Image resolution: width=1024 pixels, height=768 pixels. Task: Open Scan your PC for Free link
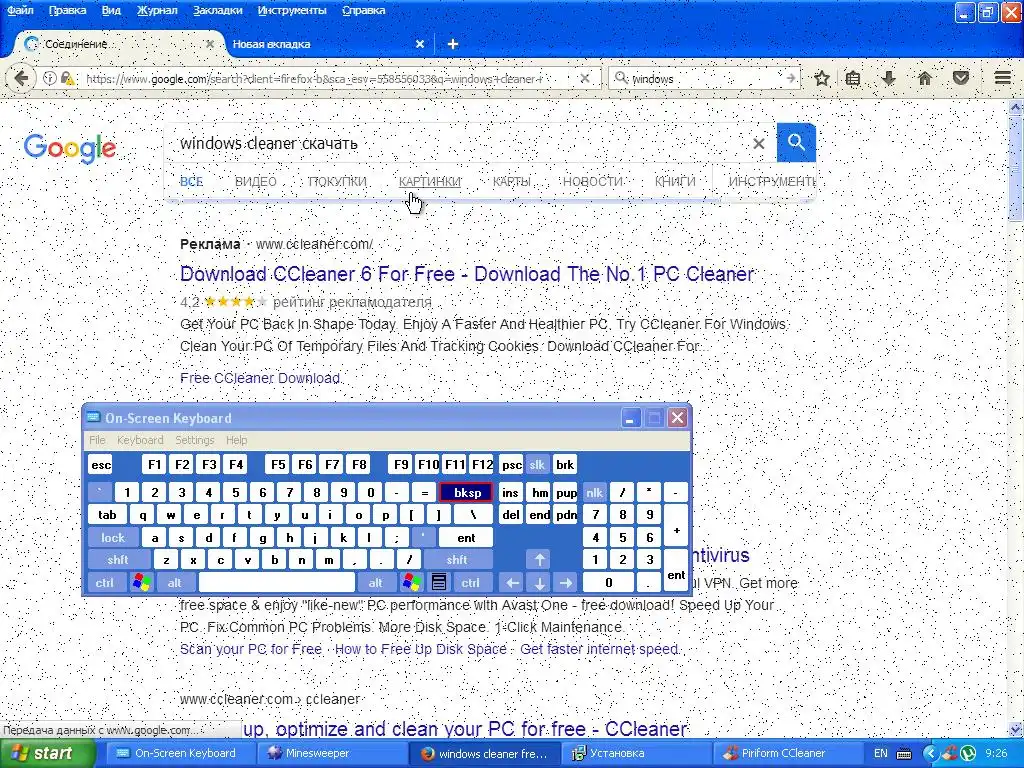(x=251, y=649)
